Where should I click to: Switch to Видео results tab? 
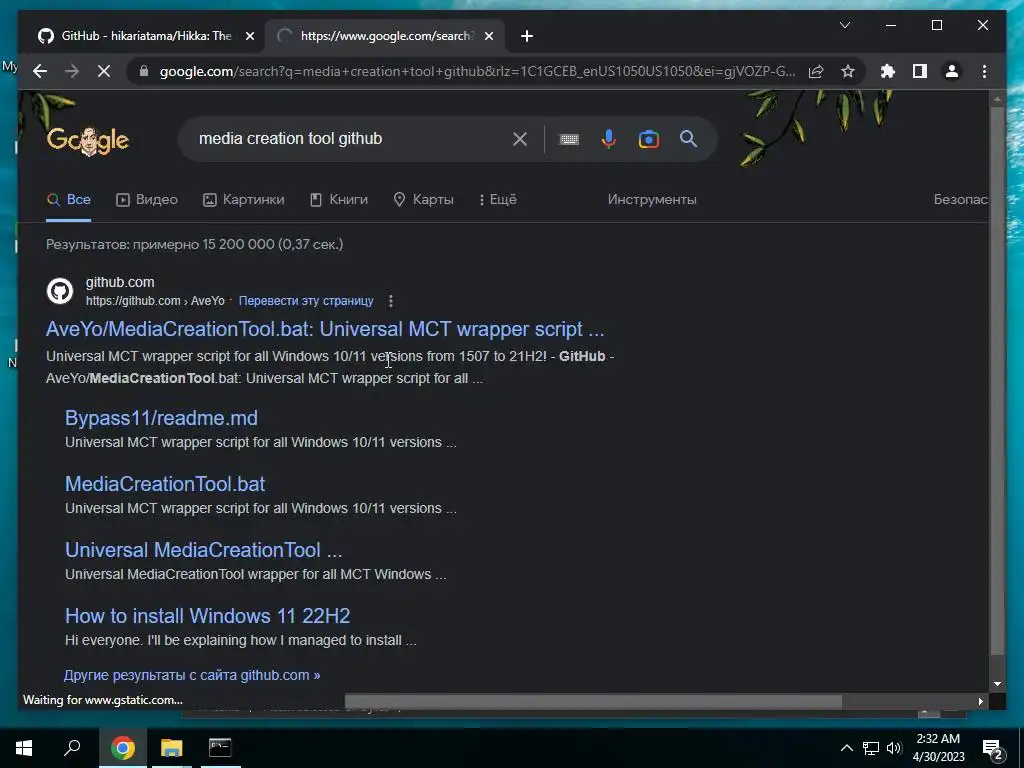click(147, 199)
